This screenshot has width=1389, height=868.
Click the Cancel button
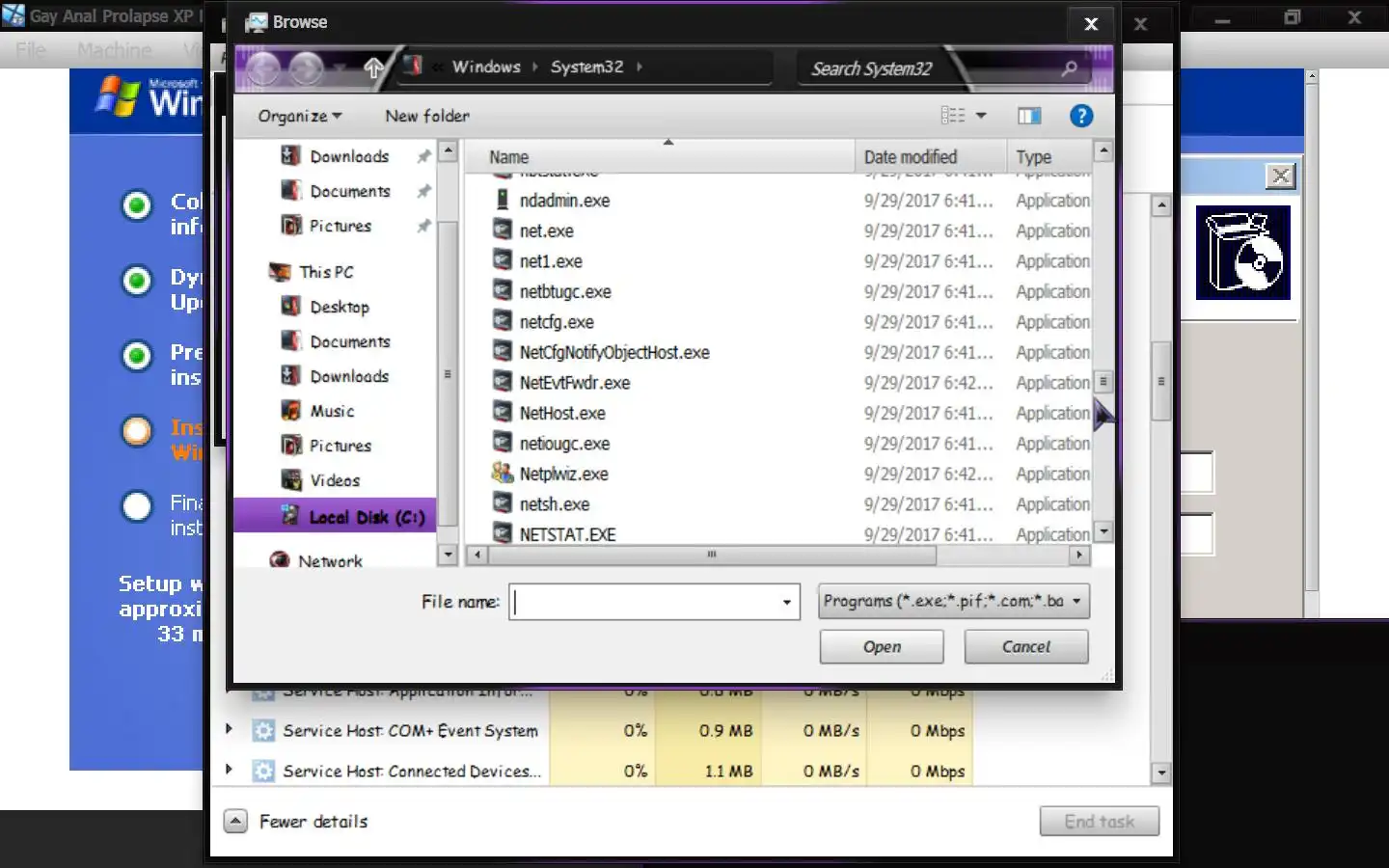click(x=1026, y=647)
